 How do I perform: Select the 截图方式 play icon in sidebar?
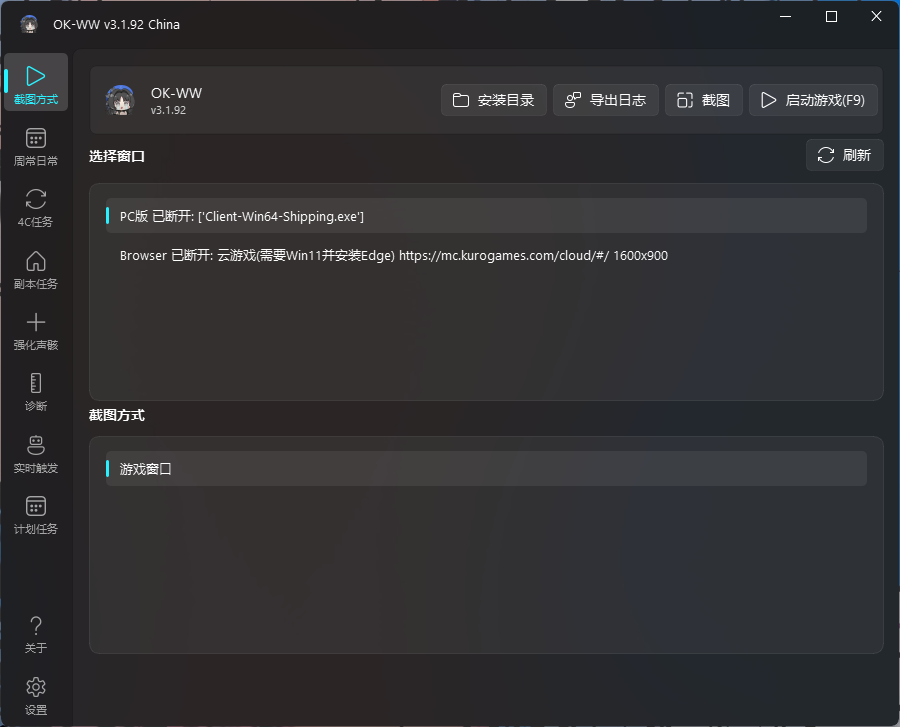(36, 76)
